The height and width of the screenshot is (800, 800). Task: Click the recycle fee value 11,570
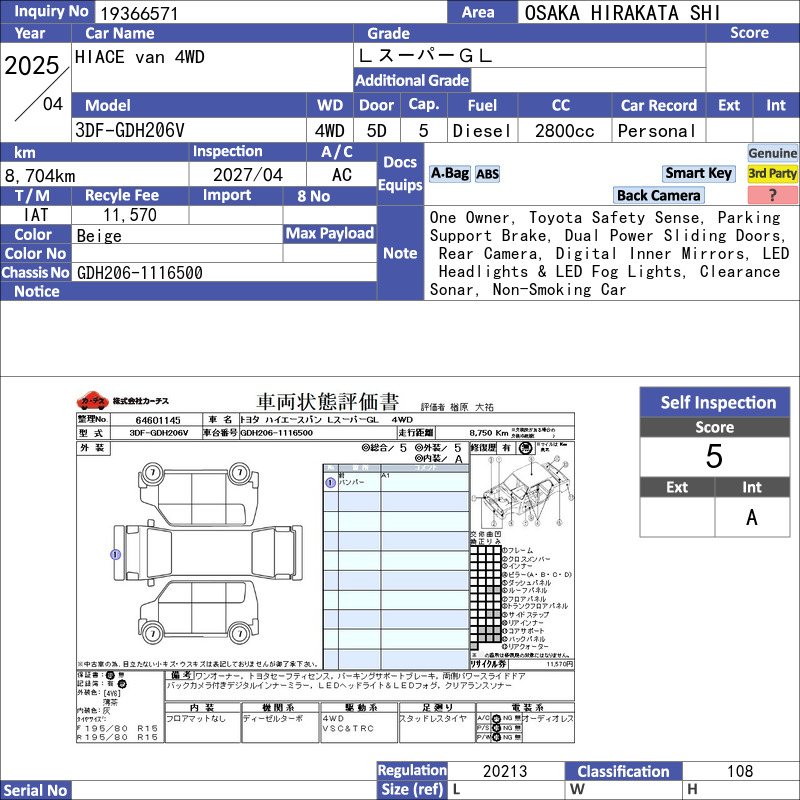point(130,215)
